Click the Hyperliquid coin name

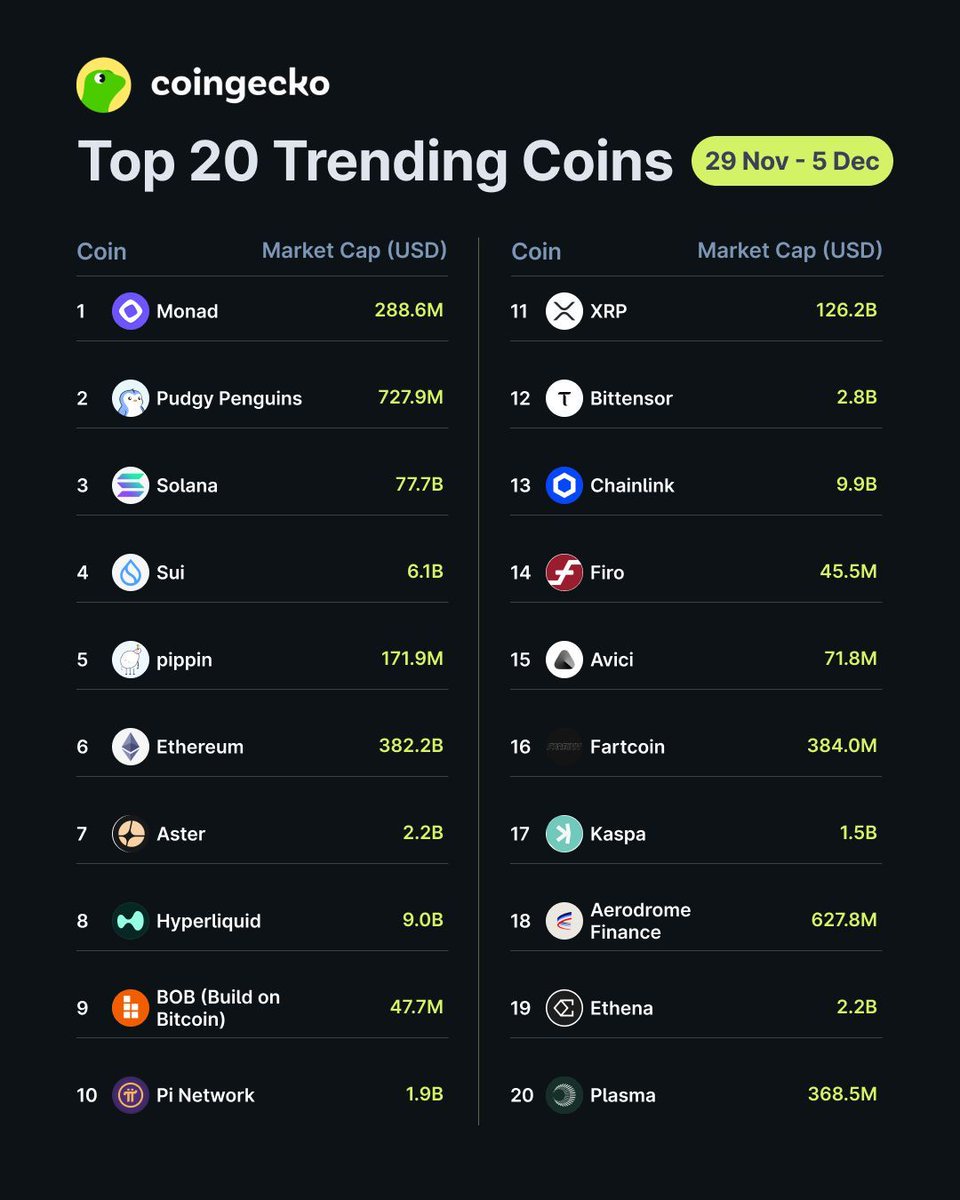point(208,921)
